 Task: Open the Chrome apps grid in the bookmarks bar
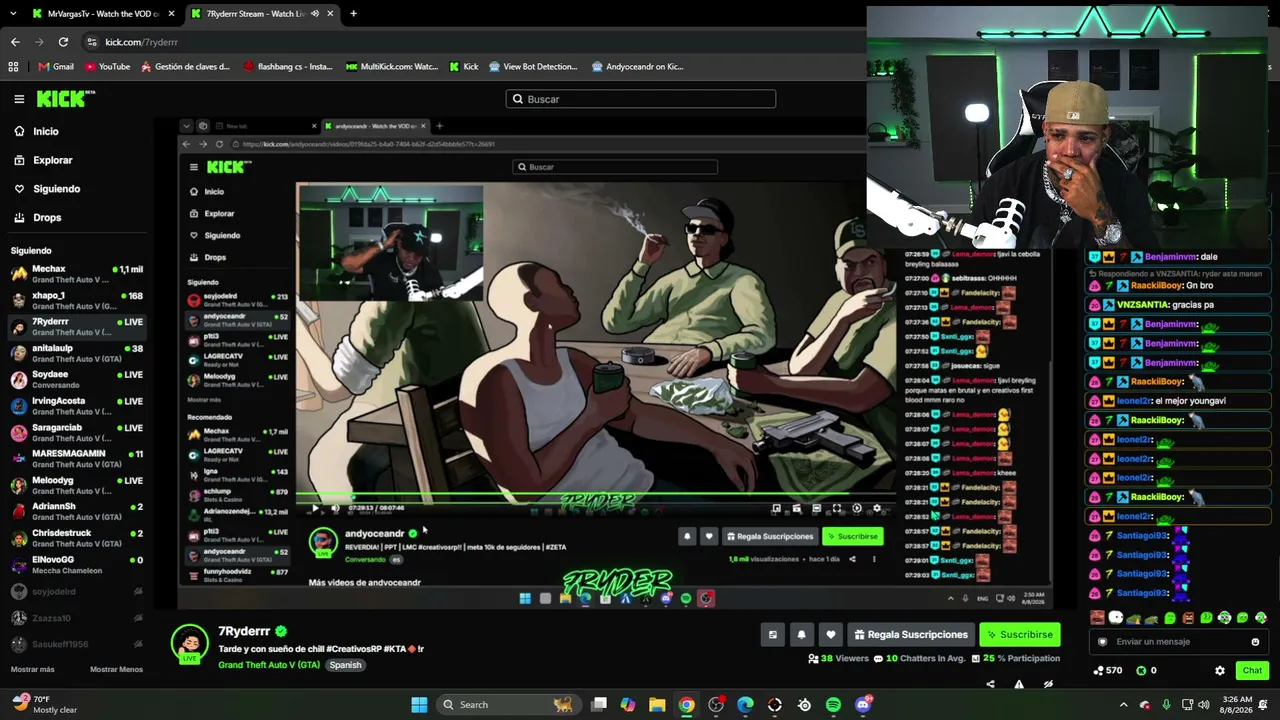13,67
